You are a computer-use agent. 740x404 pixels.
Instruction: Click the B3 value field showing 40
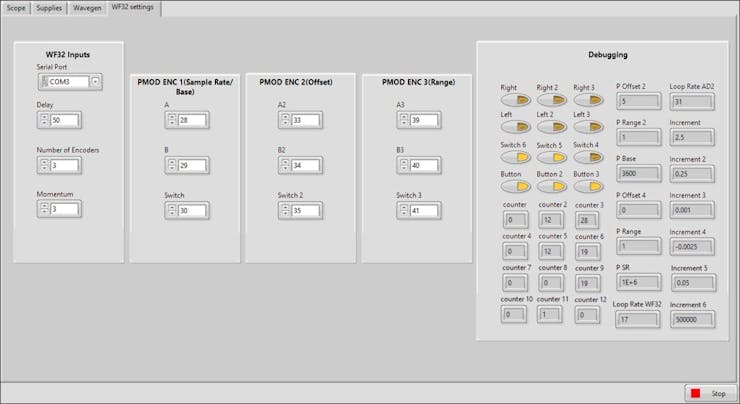pyautogui.click(x=424, y=165)
